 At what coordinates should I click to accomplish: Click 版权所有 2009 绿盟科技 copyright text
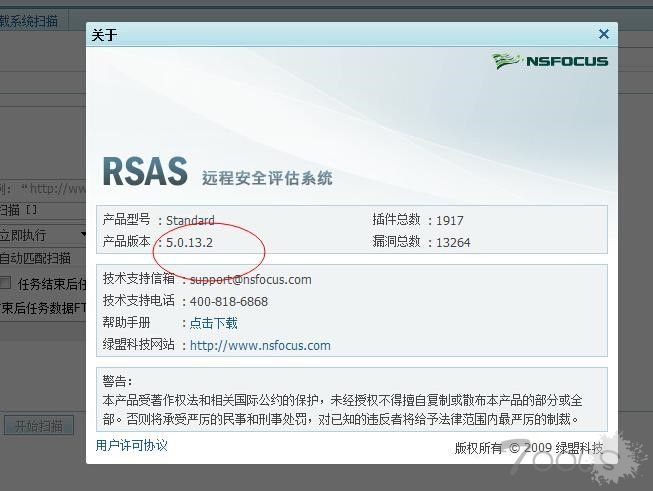[x=529, y=448]
